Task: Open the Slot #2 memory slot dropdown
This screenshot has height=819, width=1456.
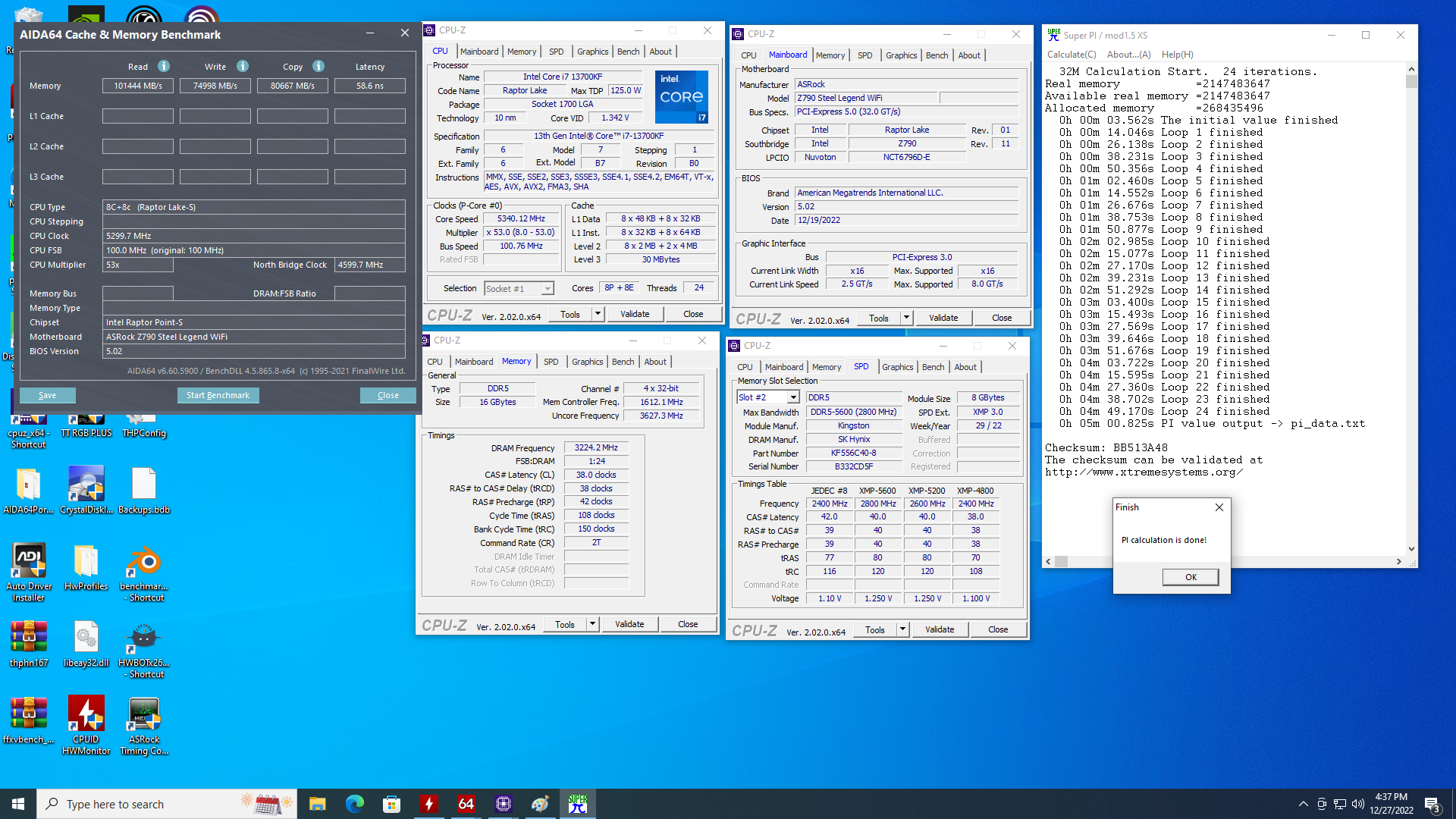Action: [x=792, y=397]
